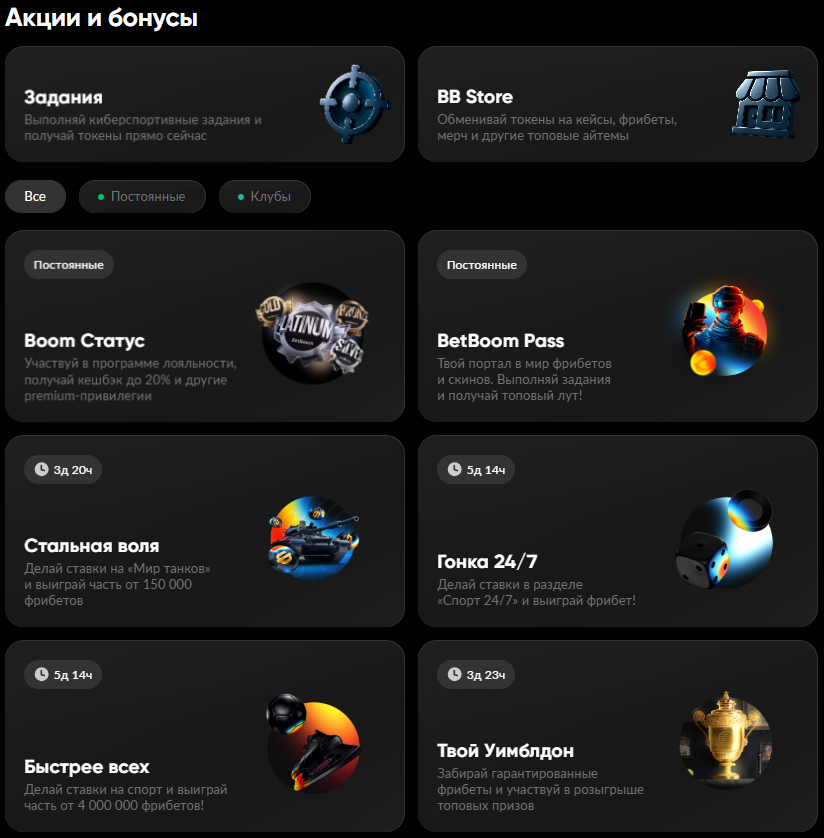Click the football boot icon in Быстрее всех
The height and width of the screenshot is (838, 824).
(x=314, y=743)
